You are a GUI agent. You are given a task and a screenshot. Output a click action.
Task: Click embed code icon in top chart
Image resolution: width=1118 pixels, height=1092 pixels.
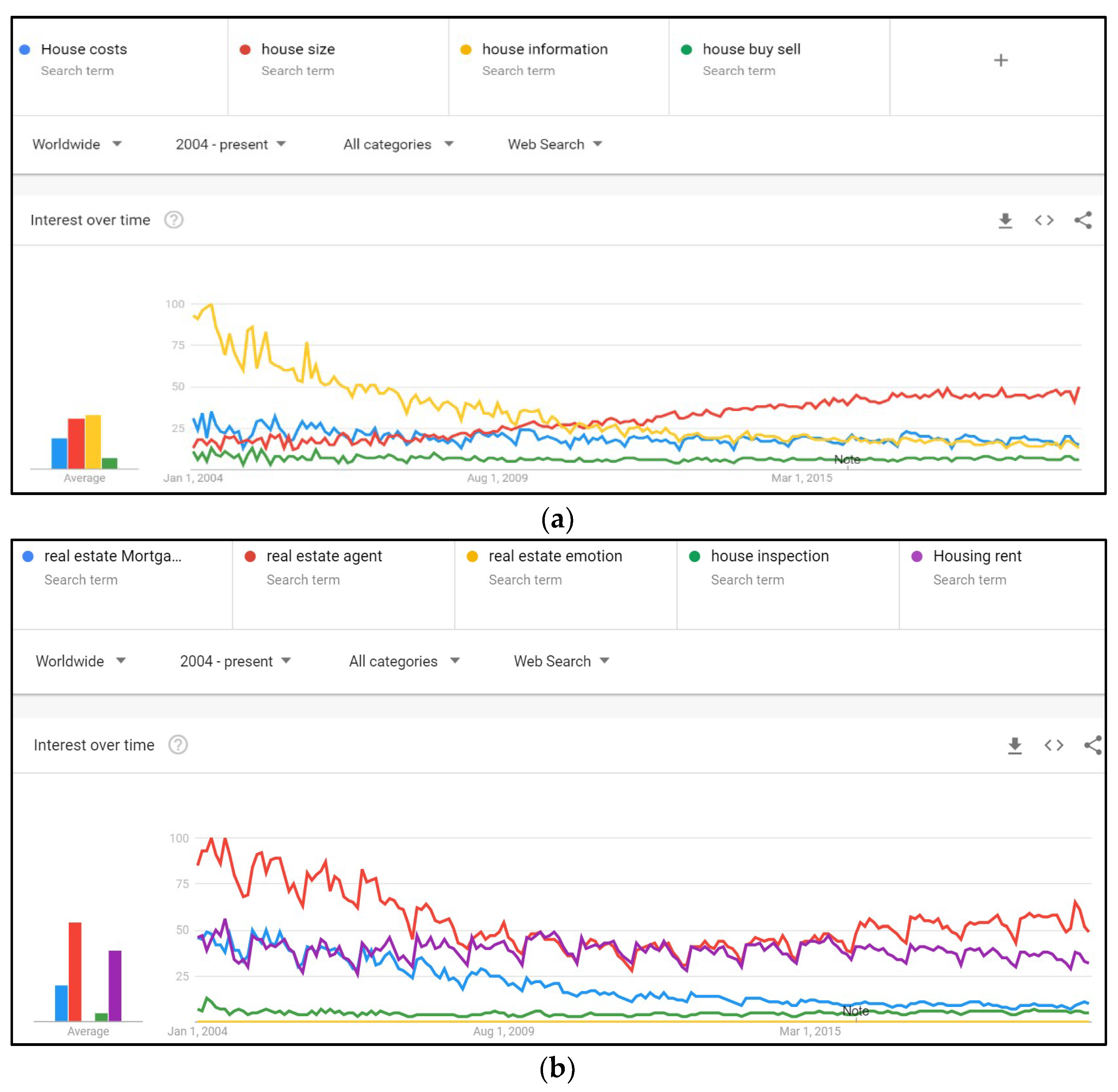[1044, 220]
